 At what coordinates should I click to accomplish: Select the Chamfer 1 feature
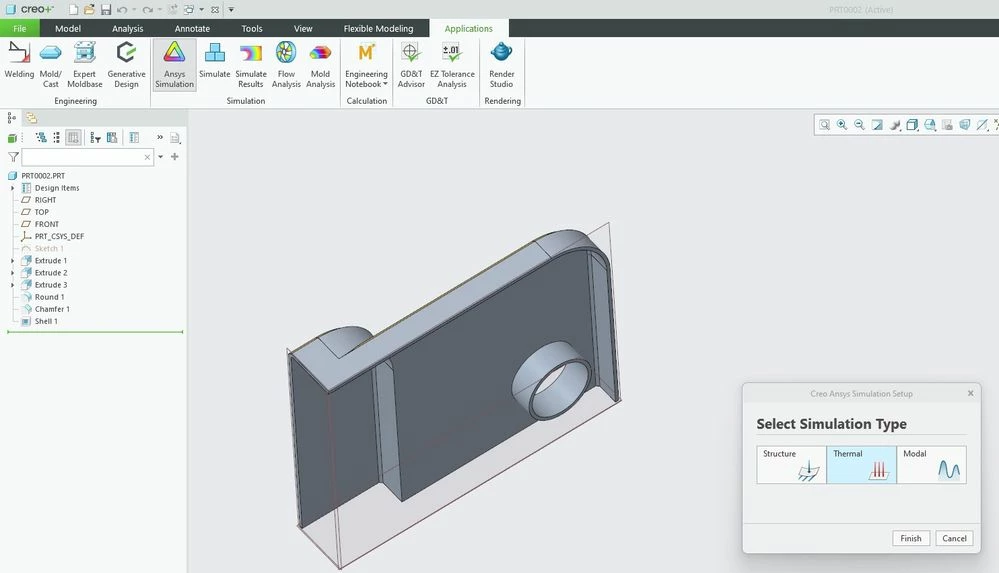52,309
